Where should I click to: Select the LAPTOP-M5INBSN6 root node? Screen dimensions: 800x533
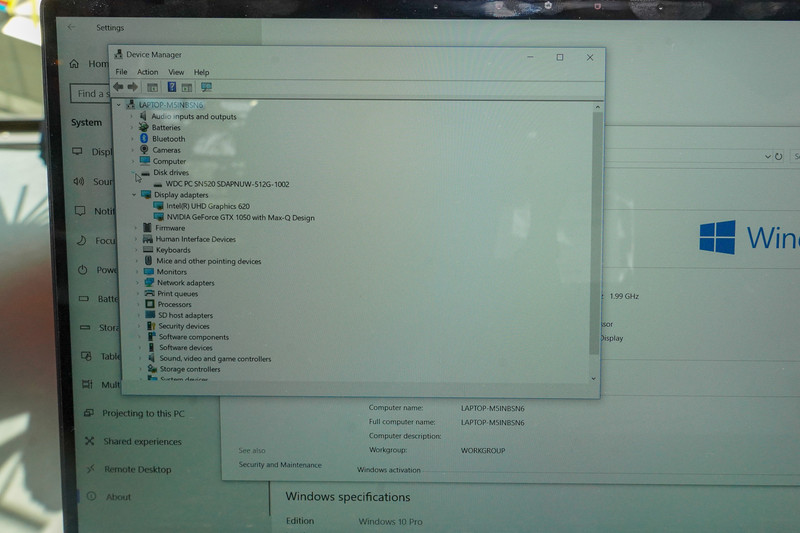[171, 105]
